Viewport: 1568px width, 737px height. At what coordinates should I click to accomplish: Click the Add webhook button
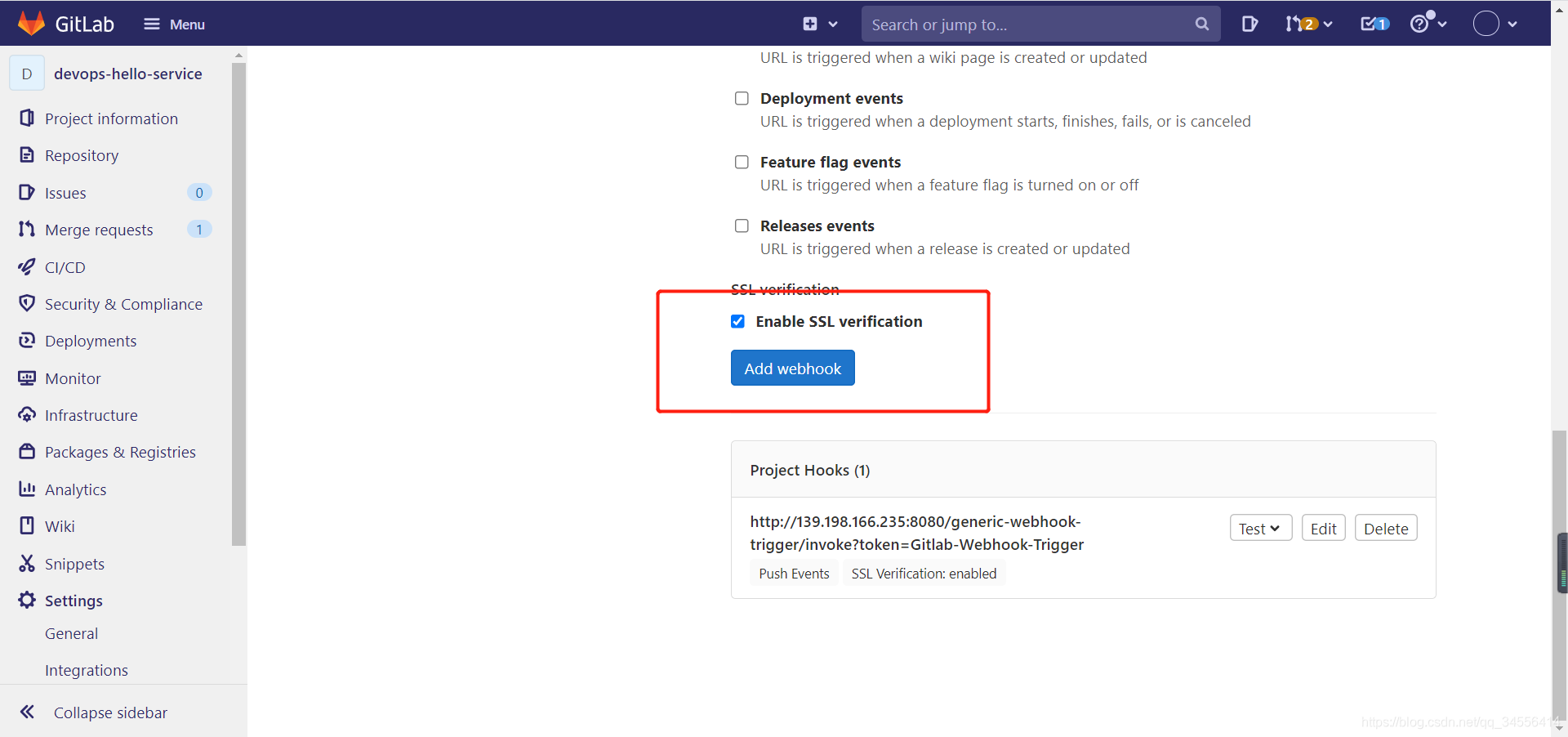[x=792, y=368]
